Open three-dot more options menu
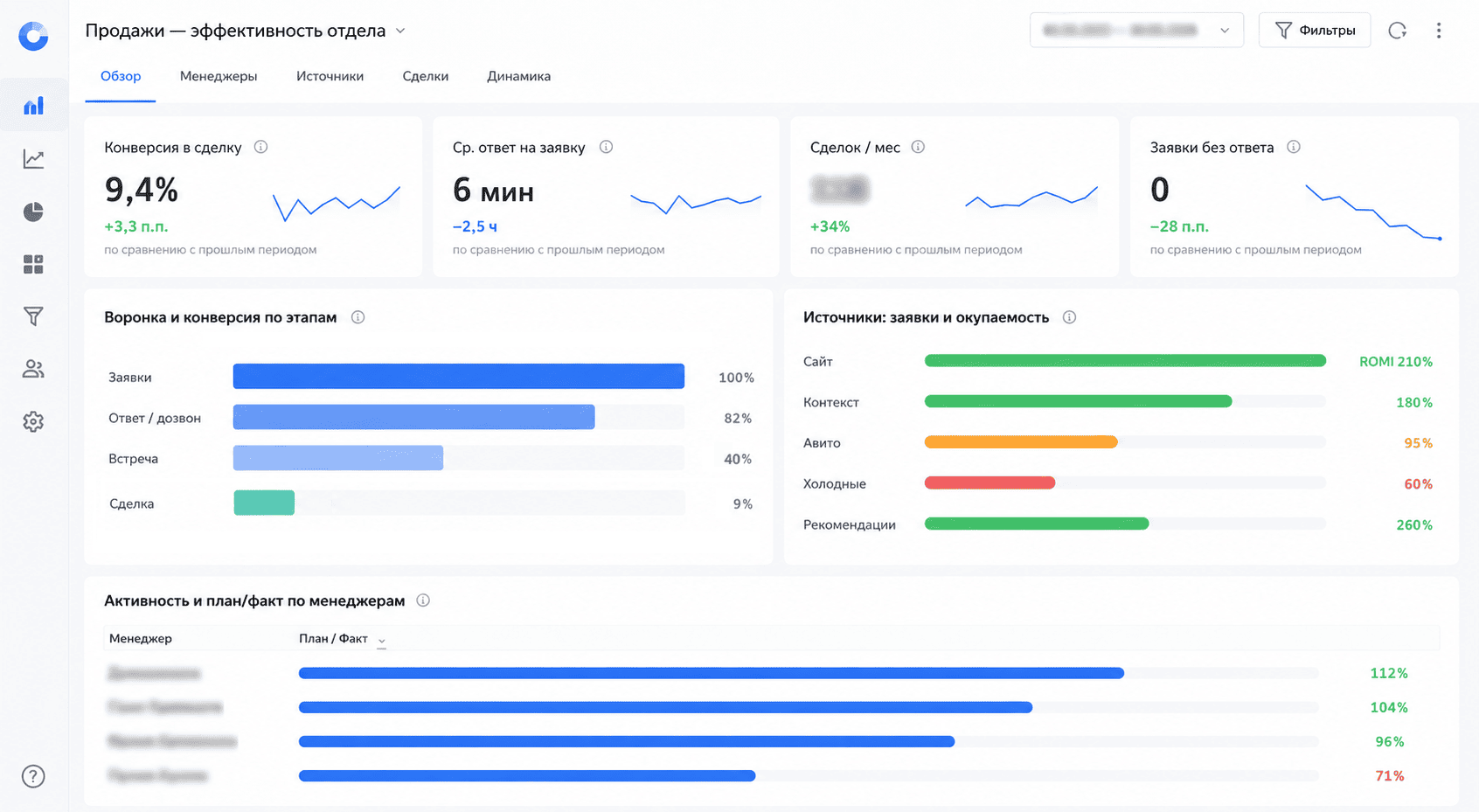 1439,31
